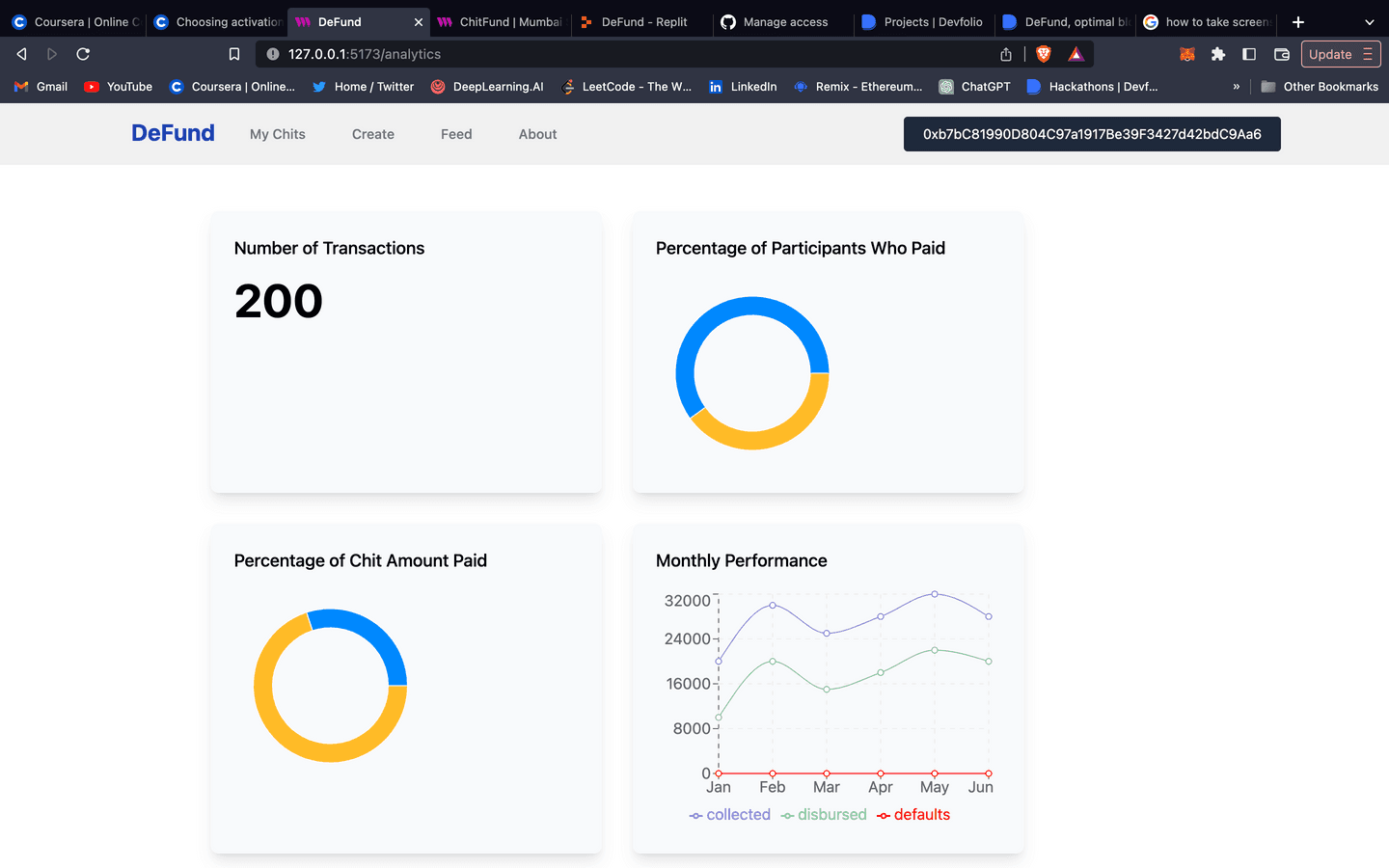Click the disbursed data point for Feb

click(773, 662)
